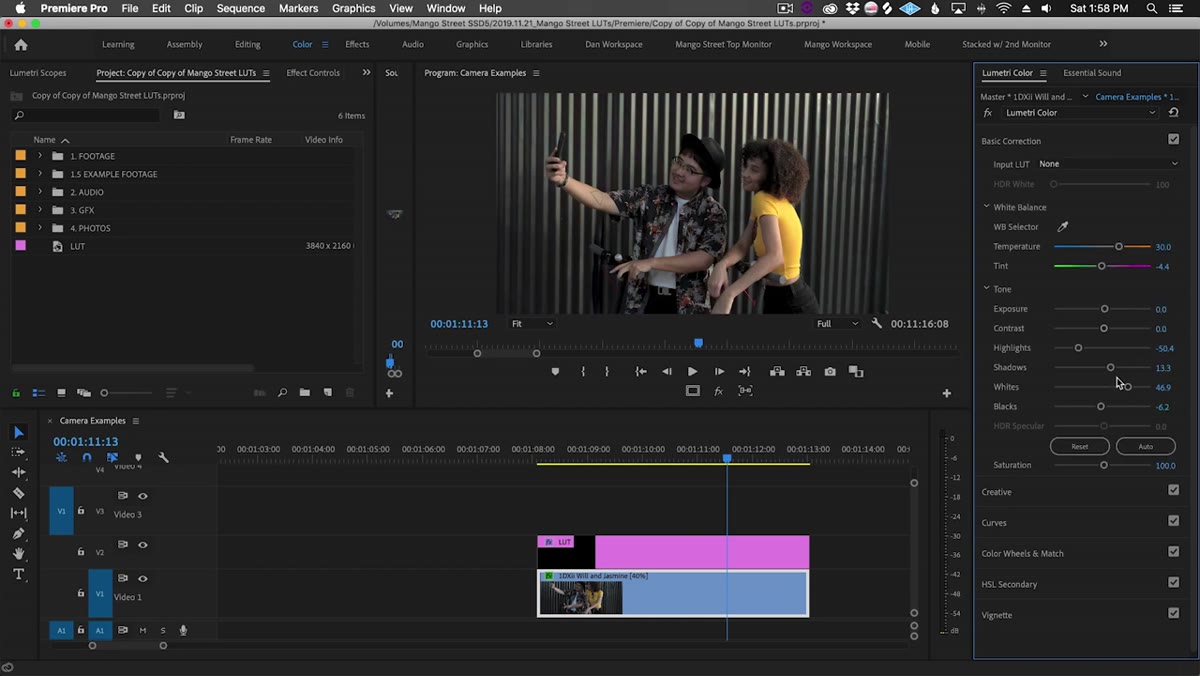
Task: Toggle the Curves section checkbox
Action: coord(1173,521)
